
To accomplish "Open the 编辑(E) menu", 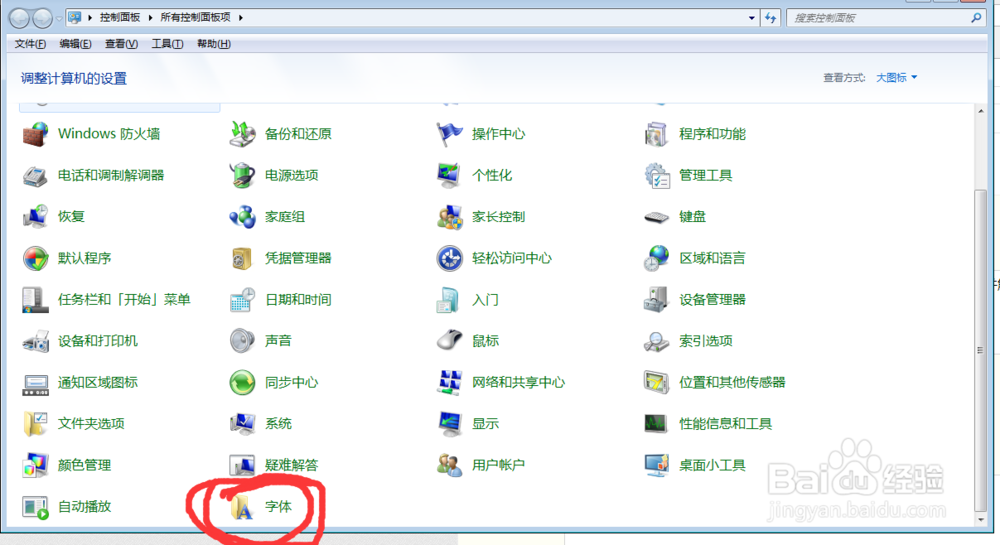I will [75, 44].
